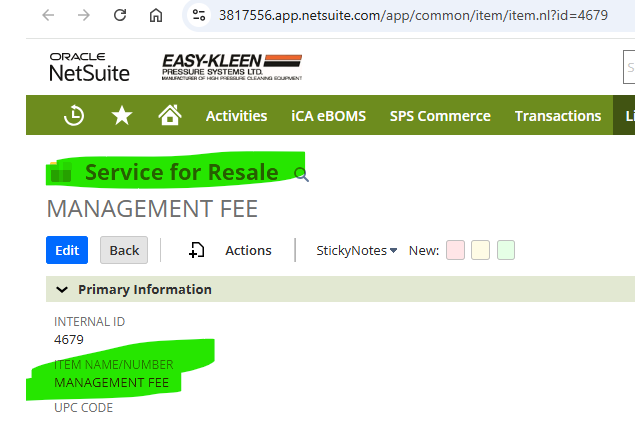Click the item type icon next to Service for Resale
Image resolution: width=635 pixels, height=425 pixels.
61,172
